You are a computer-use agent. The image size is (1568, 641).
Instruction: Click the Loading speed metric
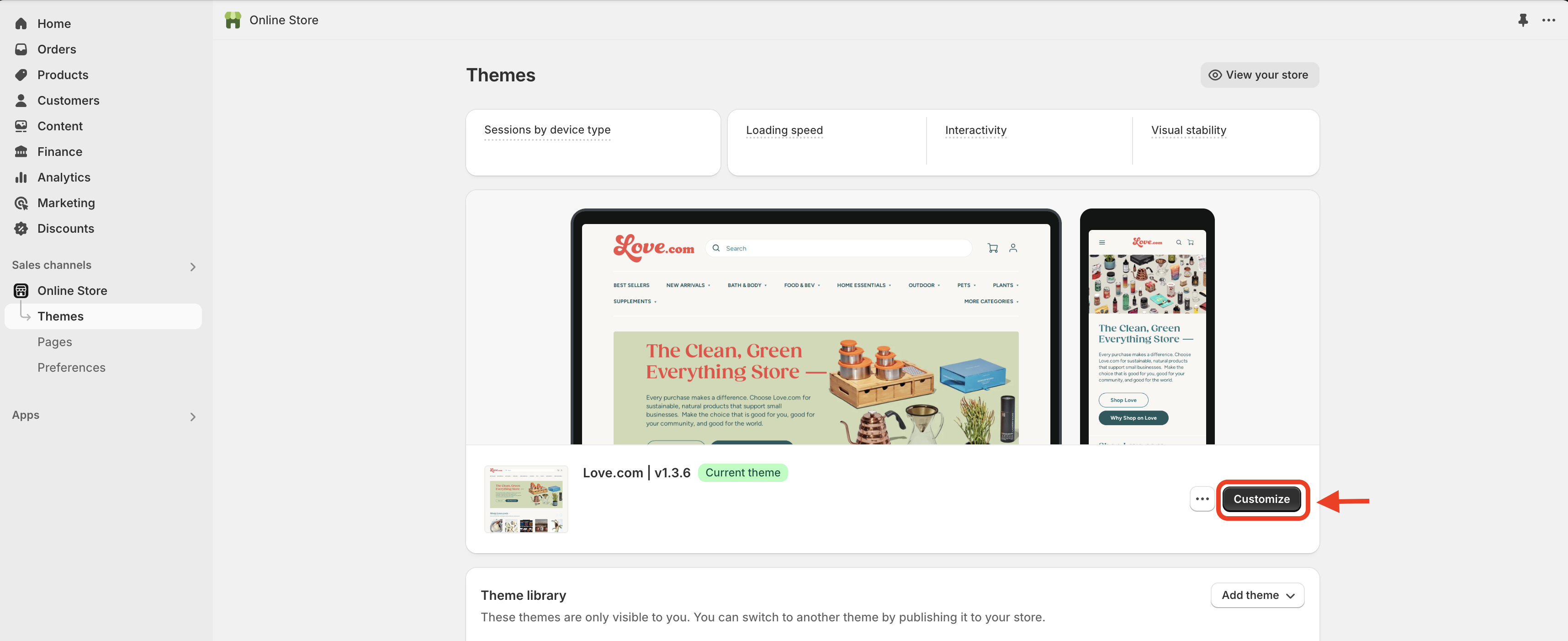point(784,130)
